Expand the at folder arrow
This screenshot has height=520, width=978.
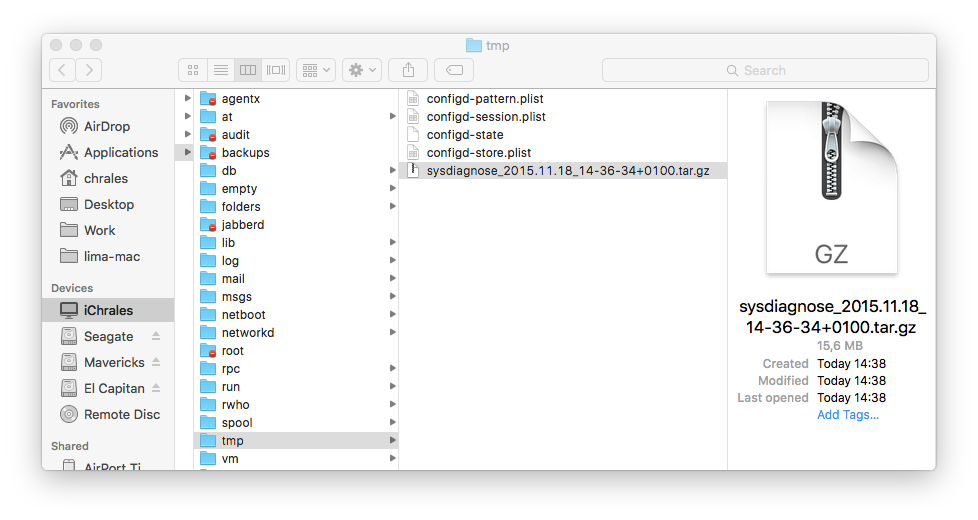pos(392,117)
